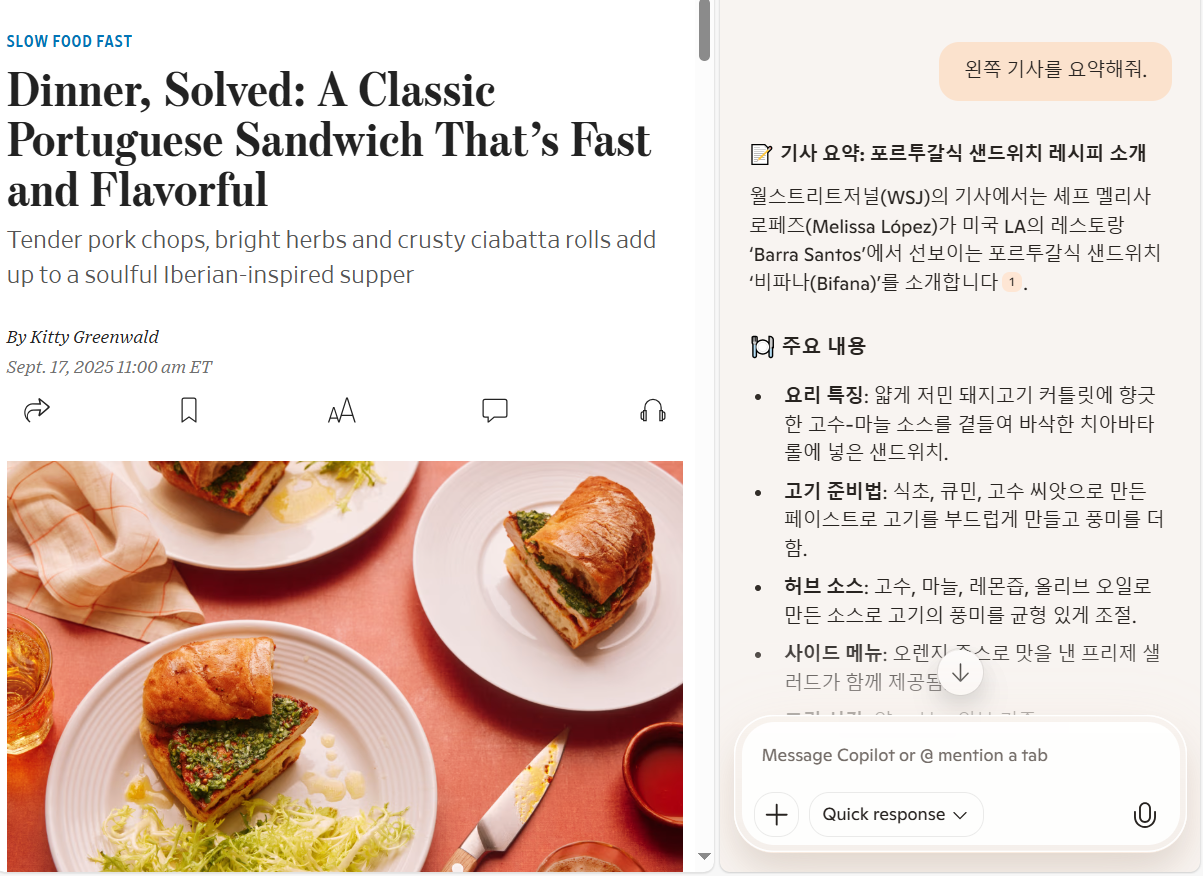
Task: Click the share arrow icon under the byline
Action: coord(37,410)
